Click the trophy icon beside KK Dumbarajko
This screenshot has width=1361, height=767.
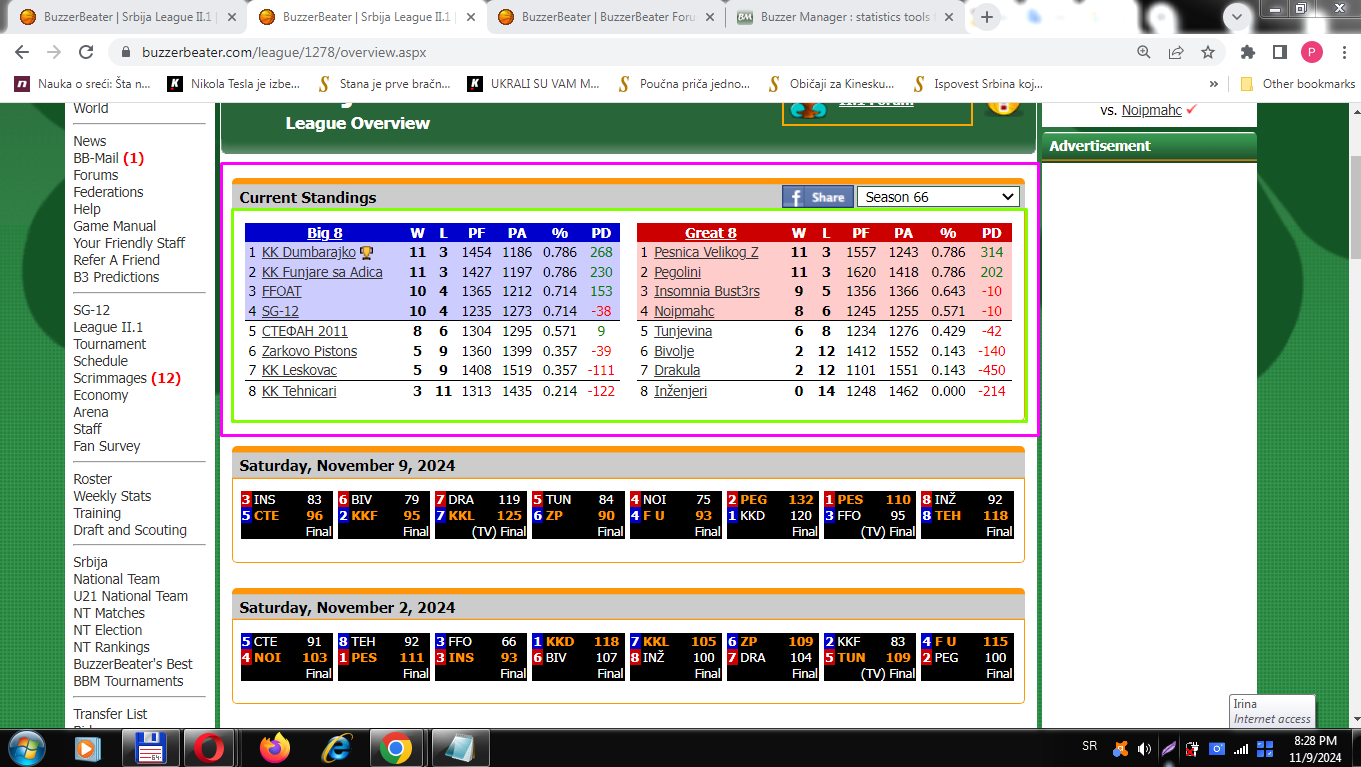[x=367, y=253]
